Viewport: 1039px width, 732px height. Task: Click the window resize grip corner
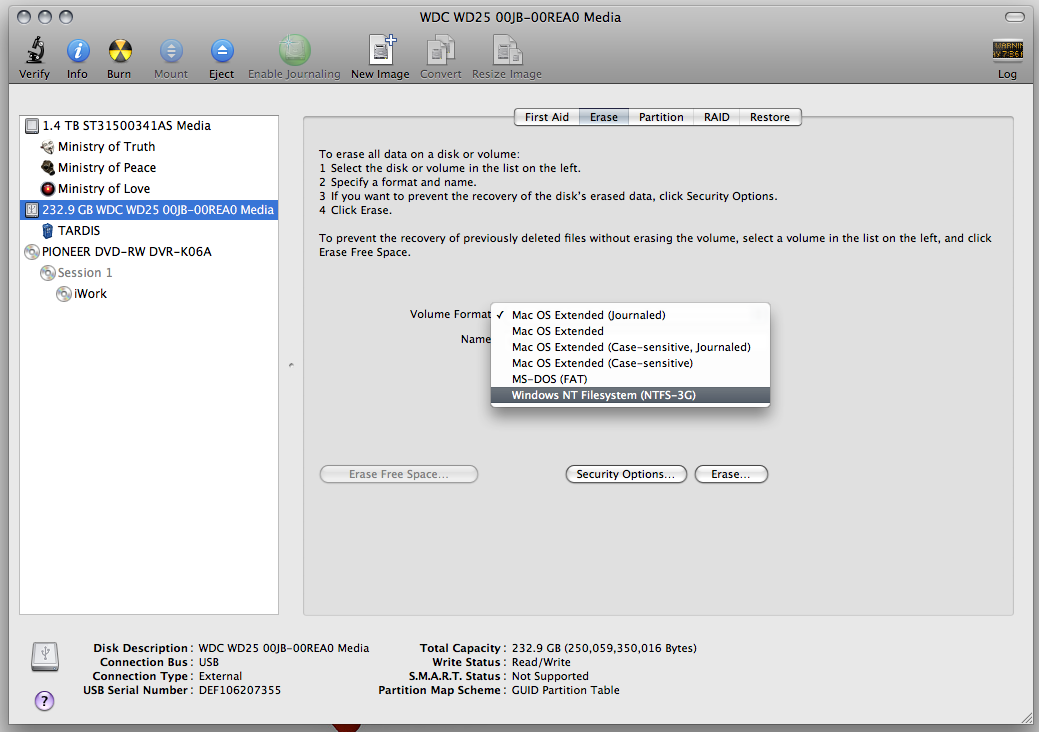coord(1026,717)
